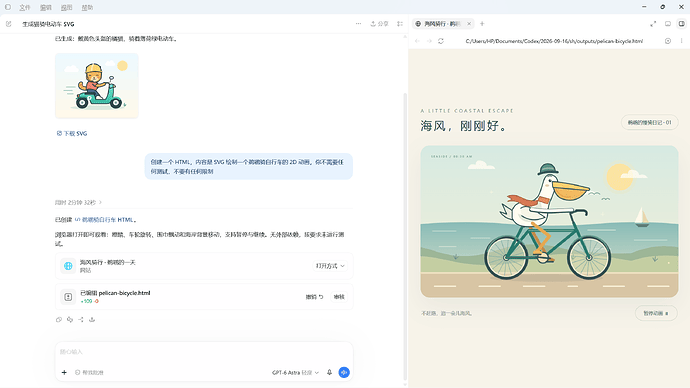
Task: Expand the 用时 2分钟 32秒 details
Action: click(78, 202)
